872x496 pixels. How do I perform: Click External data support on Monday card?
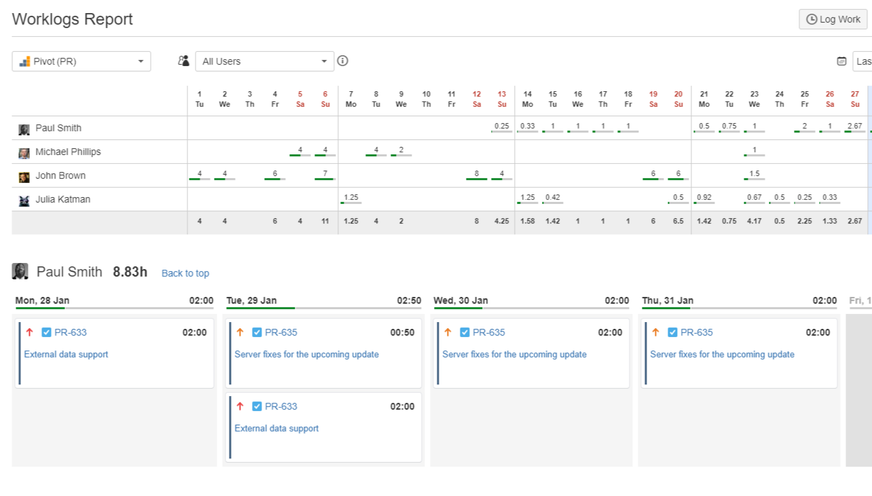[66, 354]
